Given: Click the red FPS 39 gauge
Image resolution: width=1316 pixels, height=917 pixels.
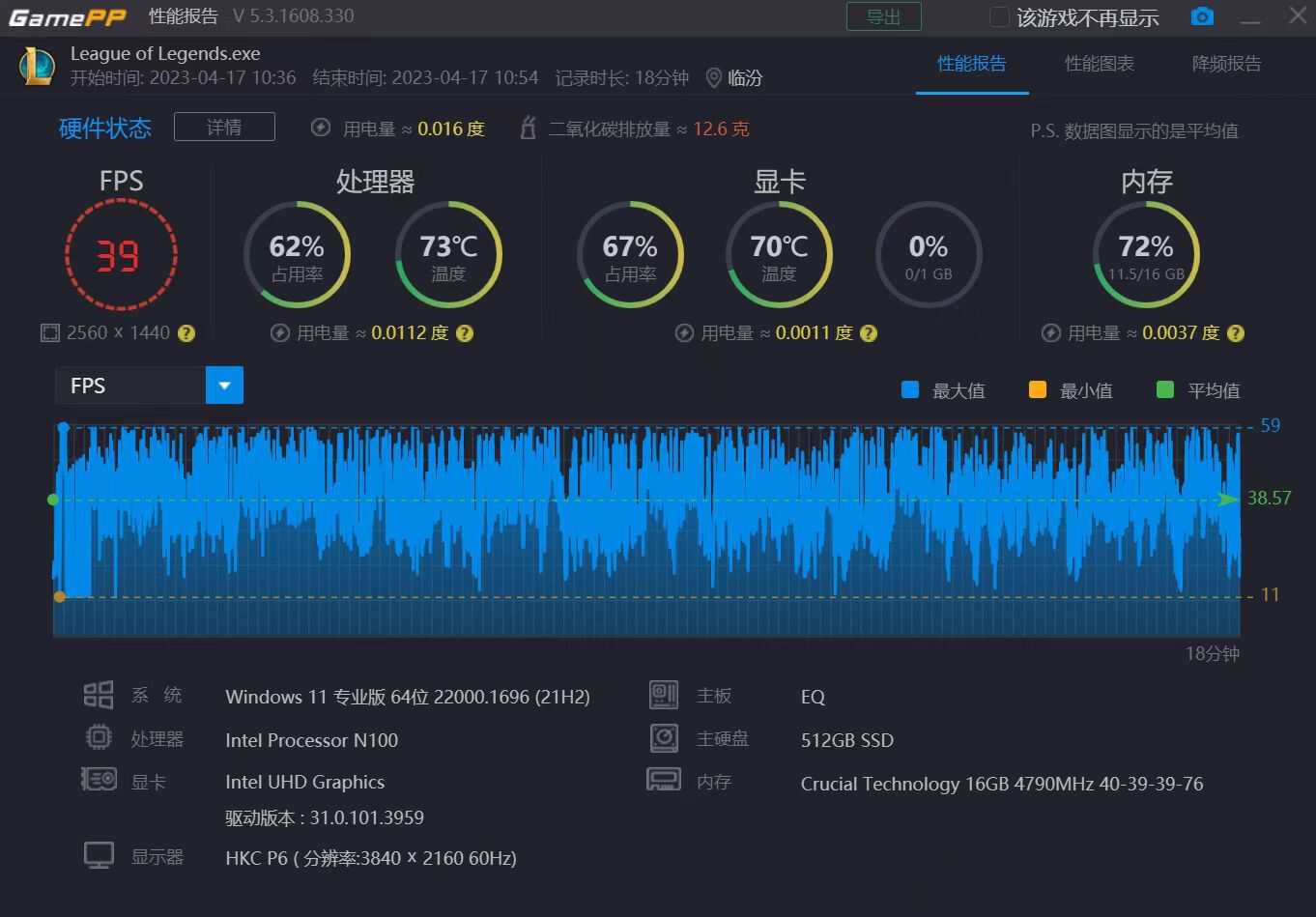Looking at the screenshot, I should (x=121, y=255).
